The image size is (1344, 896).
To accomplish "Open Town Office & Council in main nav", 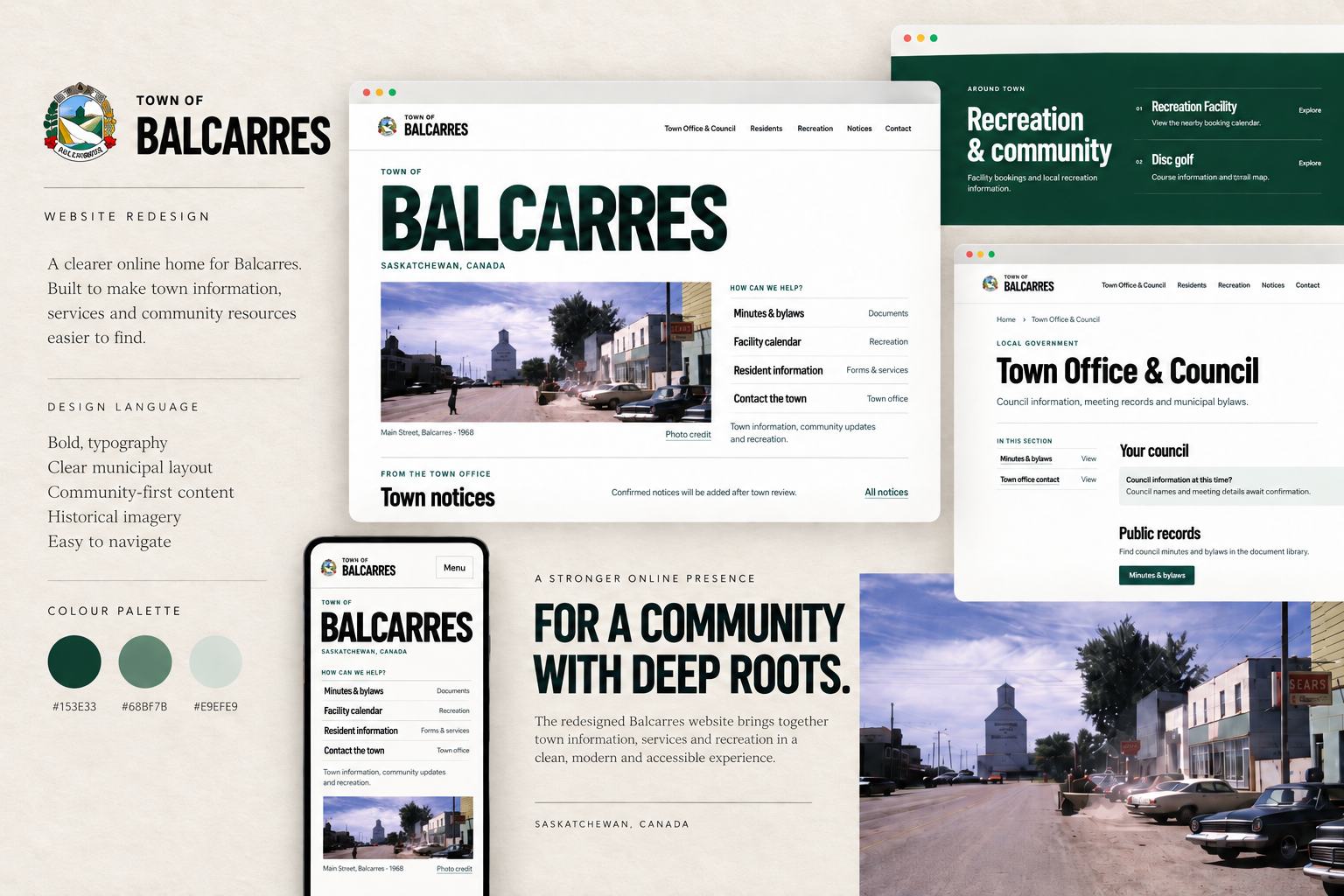I will tap(700, 129).
